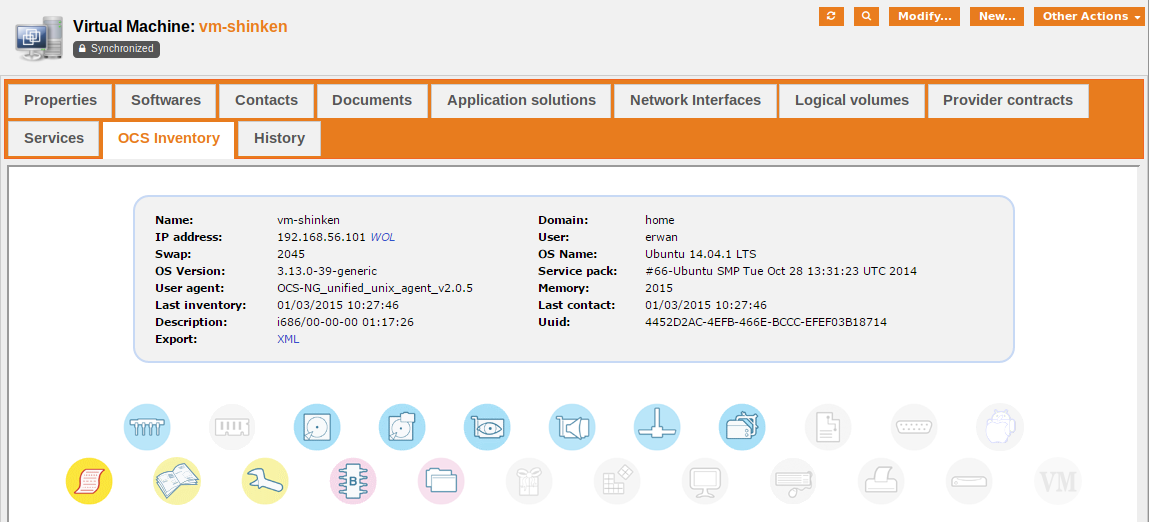Click the WOL link beside IP address
Viewport: 1149px width, 522px height.
384,237
